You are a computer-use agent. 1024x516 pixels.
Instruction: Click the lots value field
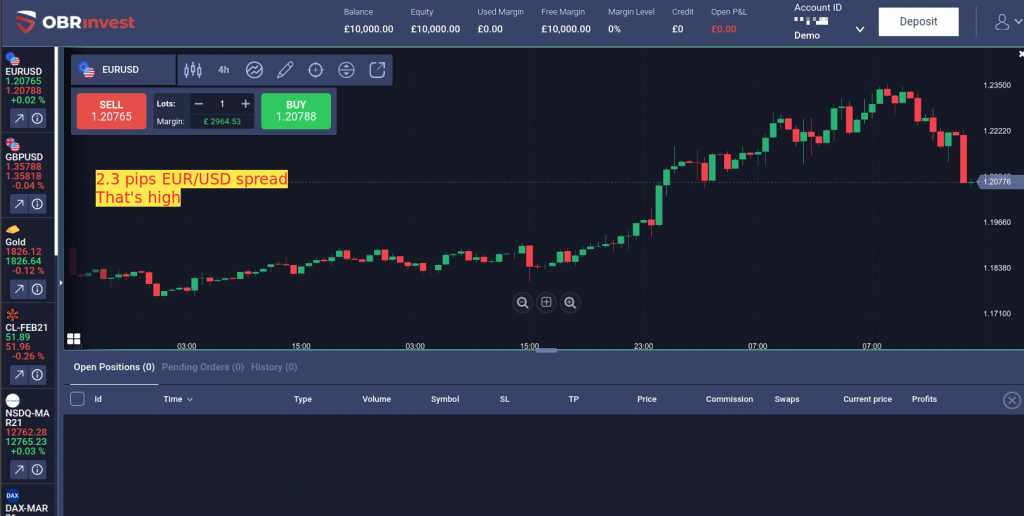[222, 104]
